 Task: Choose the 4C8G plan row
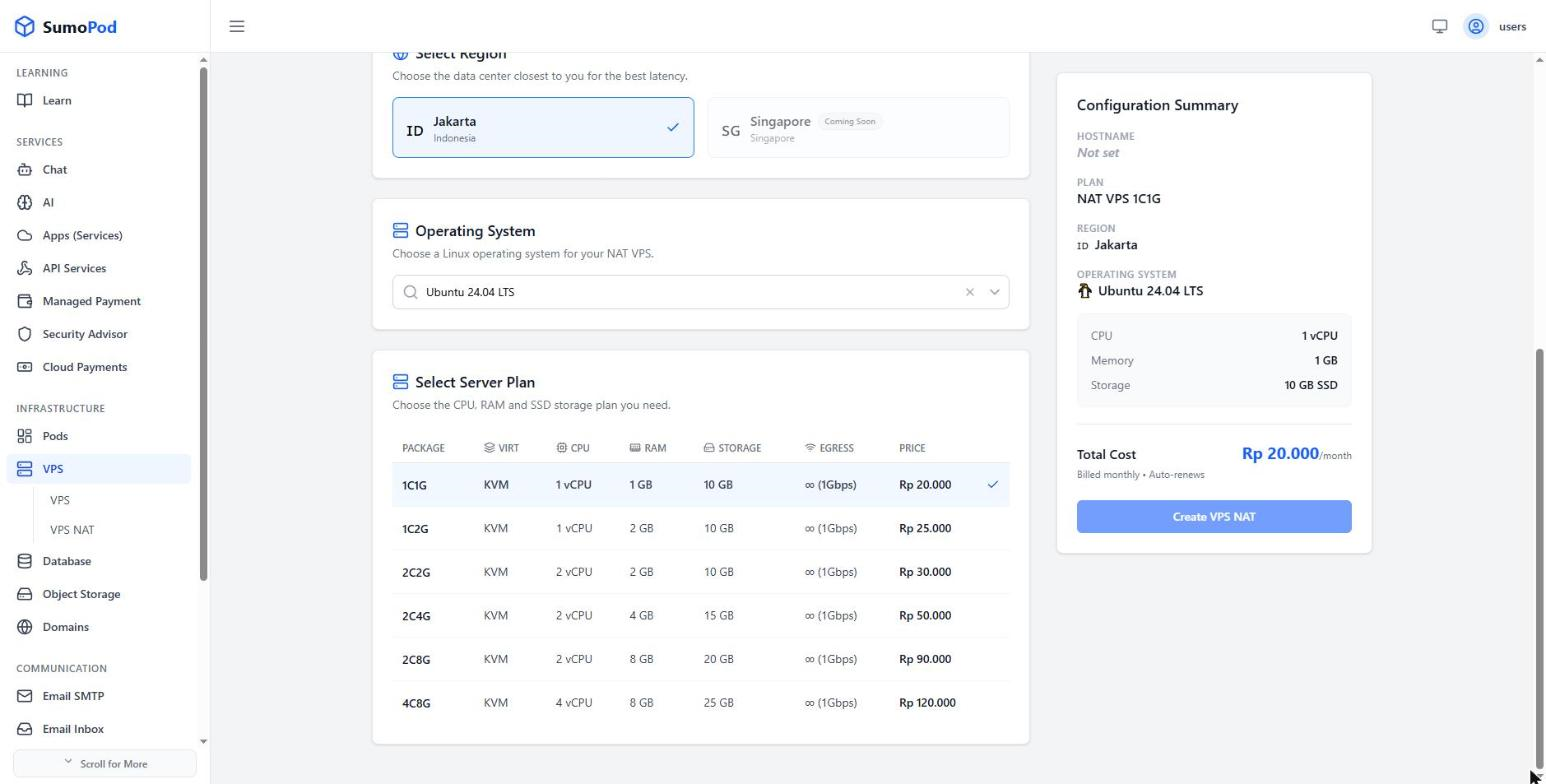pyautogui.click(x=701, y=703)
